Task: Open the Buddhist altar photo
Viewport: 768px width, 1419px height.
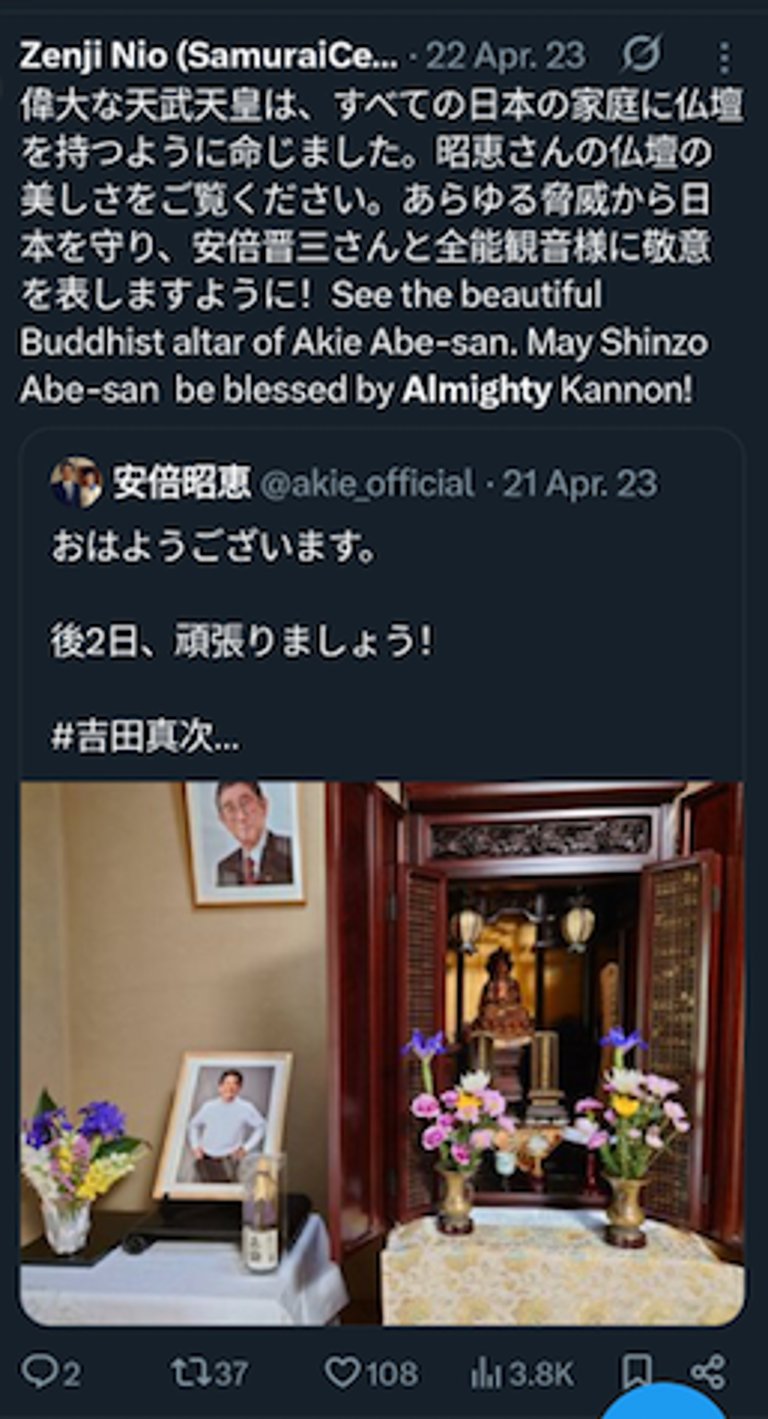Action: pos(382,1054)
